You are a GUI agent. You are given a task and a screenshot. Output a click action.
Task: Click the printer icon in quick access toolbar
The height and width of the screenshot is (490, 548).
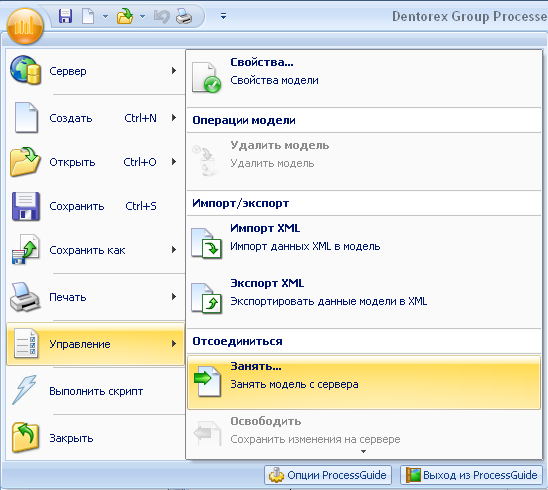point(184,16)
